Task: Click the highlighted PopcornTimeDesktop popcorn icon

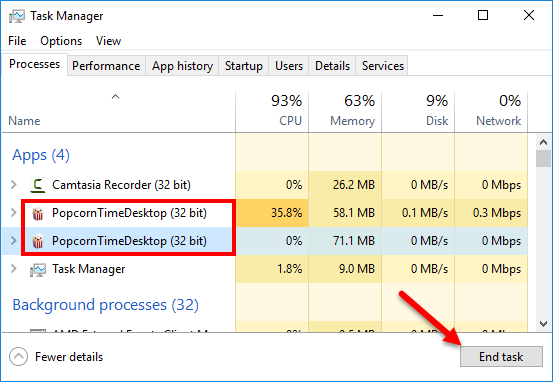Action: tap(38, 241)
